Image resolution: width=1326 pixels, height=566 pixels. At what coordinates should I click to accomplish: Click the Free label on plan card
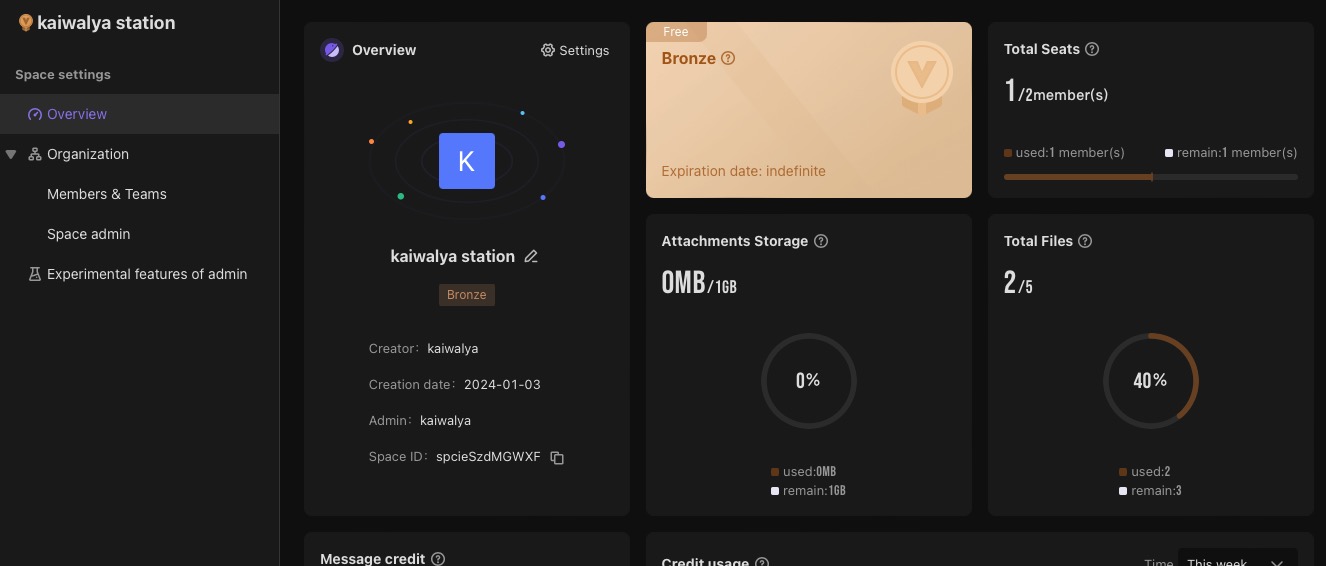pyautogui.click(x=676, y=32)
